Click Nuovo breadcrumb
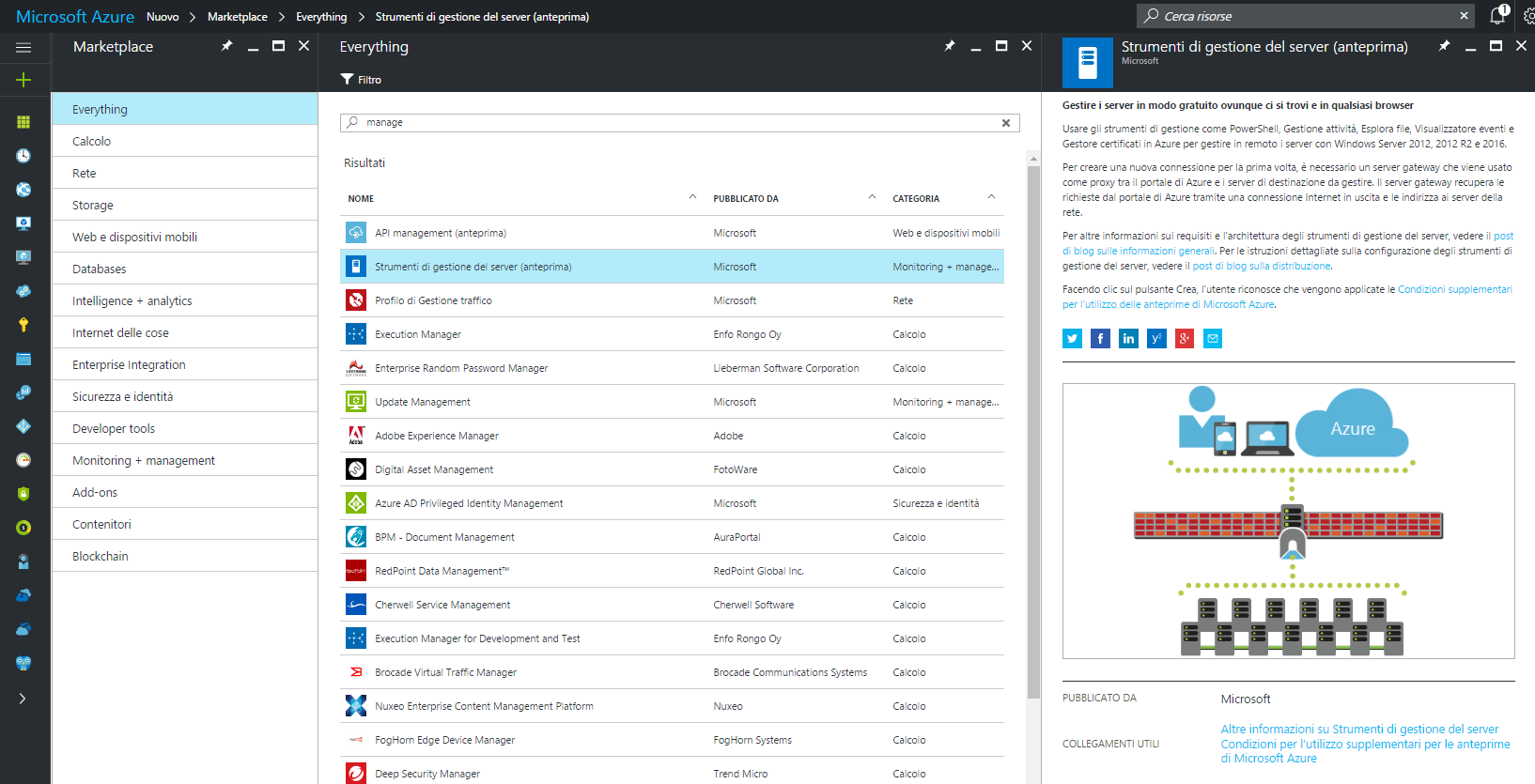Viewport: 1535px width, 784px height. coord(163,17)
